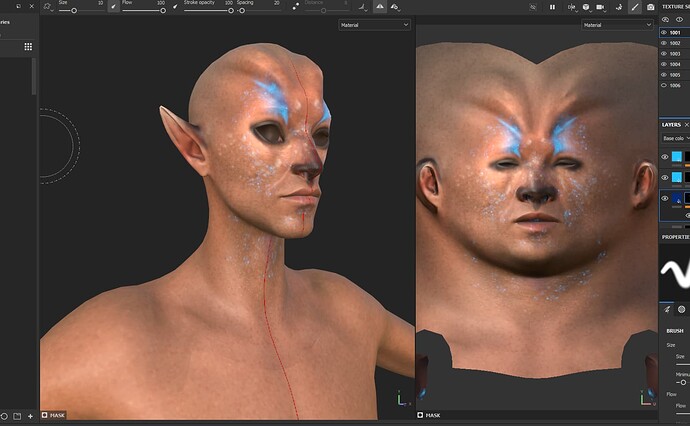This screenshot has width=690, height=426.
Task: Adjust the Spacing slider handle
Action: (x=242, y=11)
